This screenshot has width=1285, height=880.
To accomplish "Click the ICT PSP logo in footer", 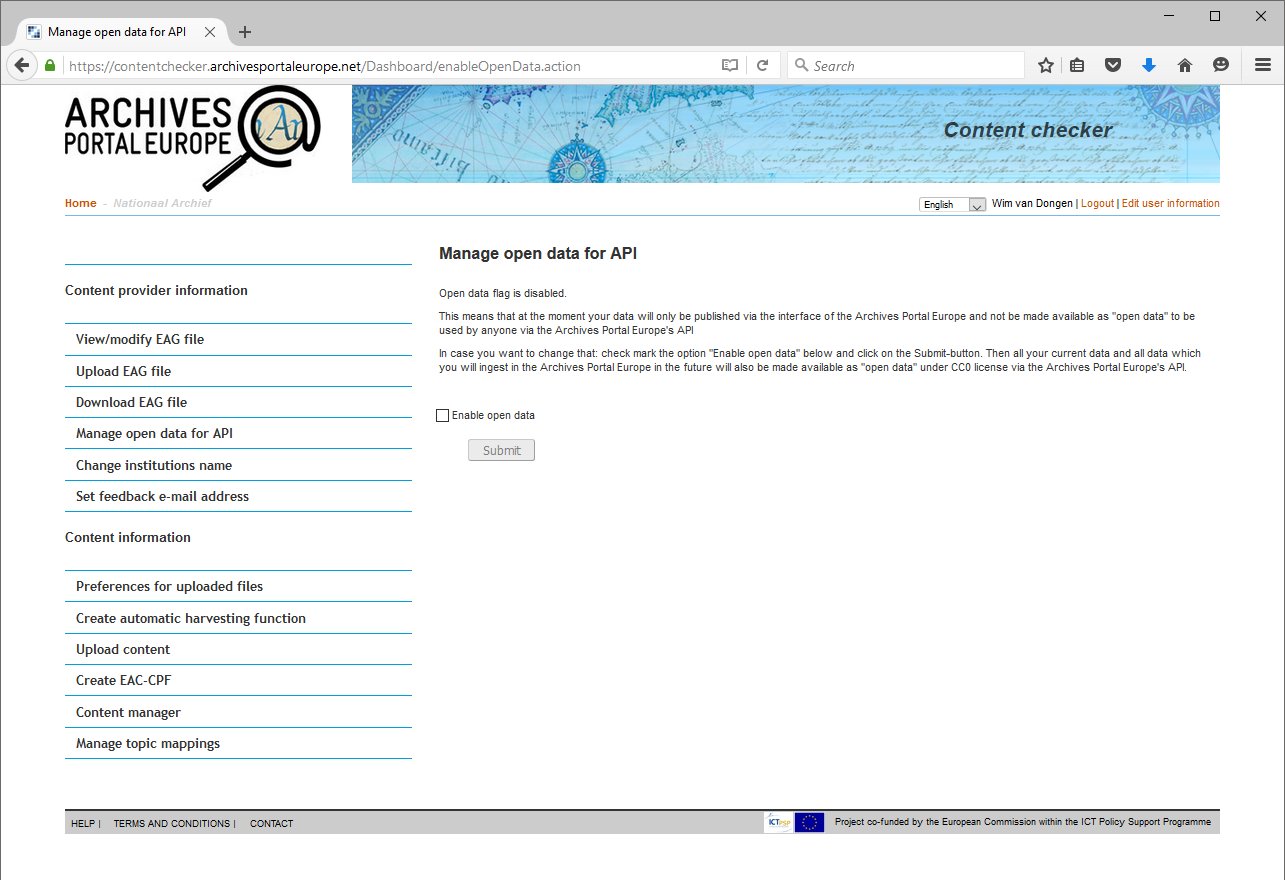I will 778,822.
